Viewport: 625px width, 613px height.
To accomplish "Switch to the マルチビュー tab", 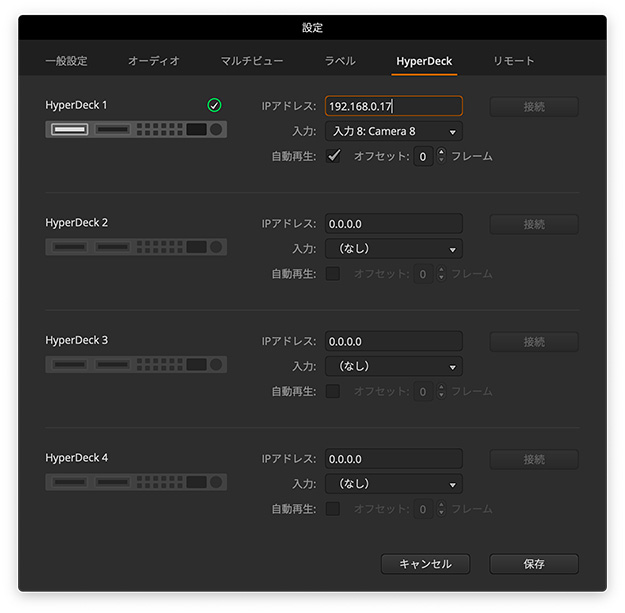I will tap(252, 61).
